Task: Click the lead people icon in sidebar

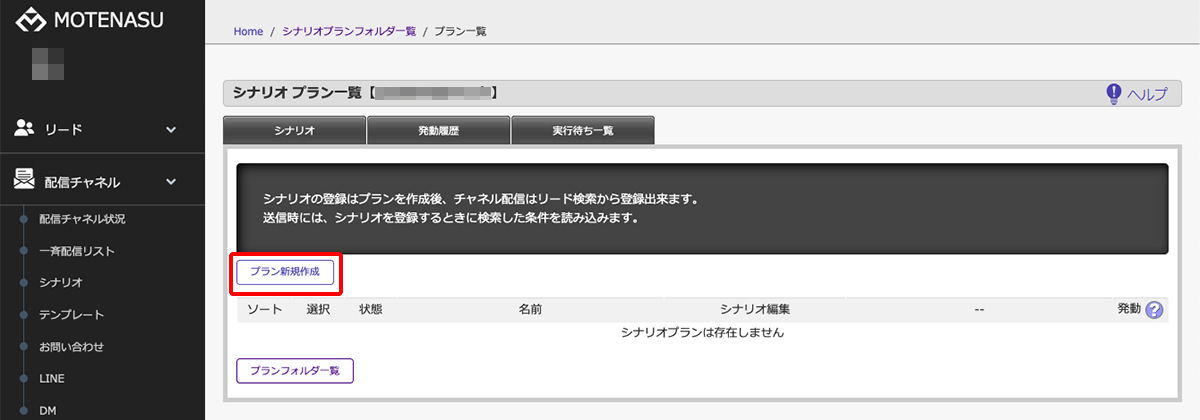Action: pos(25,128)
